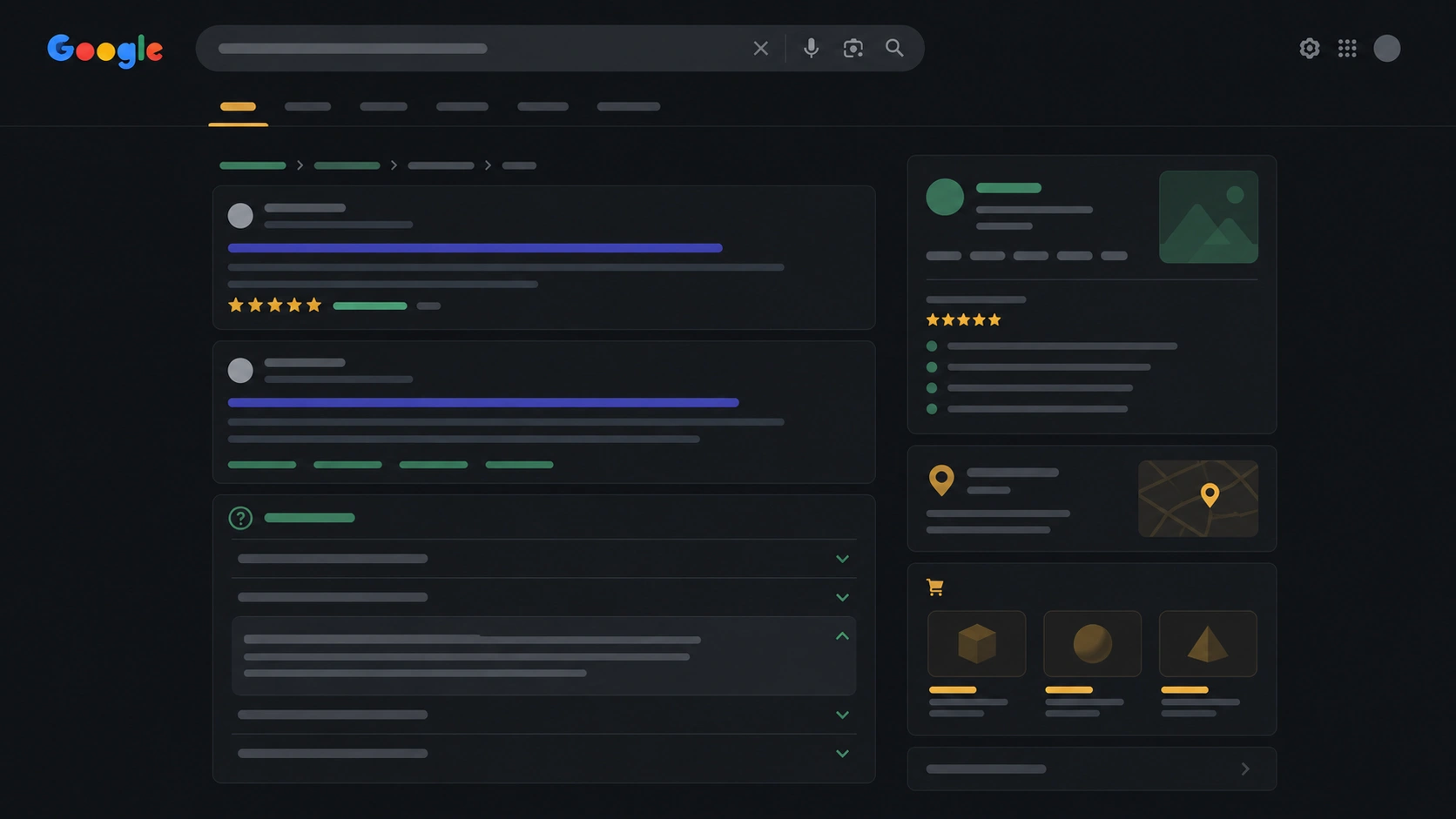The image size is (1456, 819).
Task: Click the favicon of the second search result
Action: click(240, 370)
